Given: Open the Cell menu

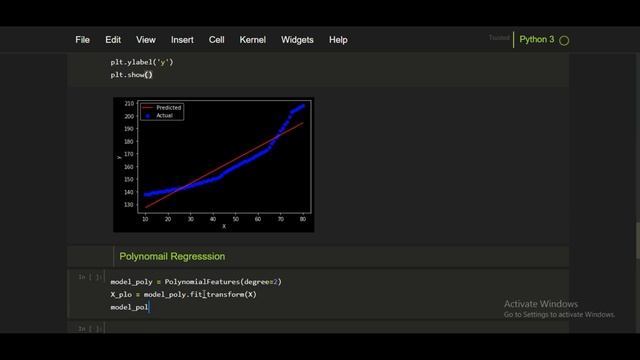Looking at the screenshot, I should coord(216,40).
